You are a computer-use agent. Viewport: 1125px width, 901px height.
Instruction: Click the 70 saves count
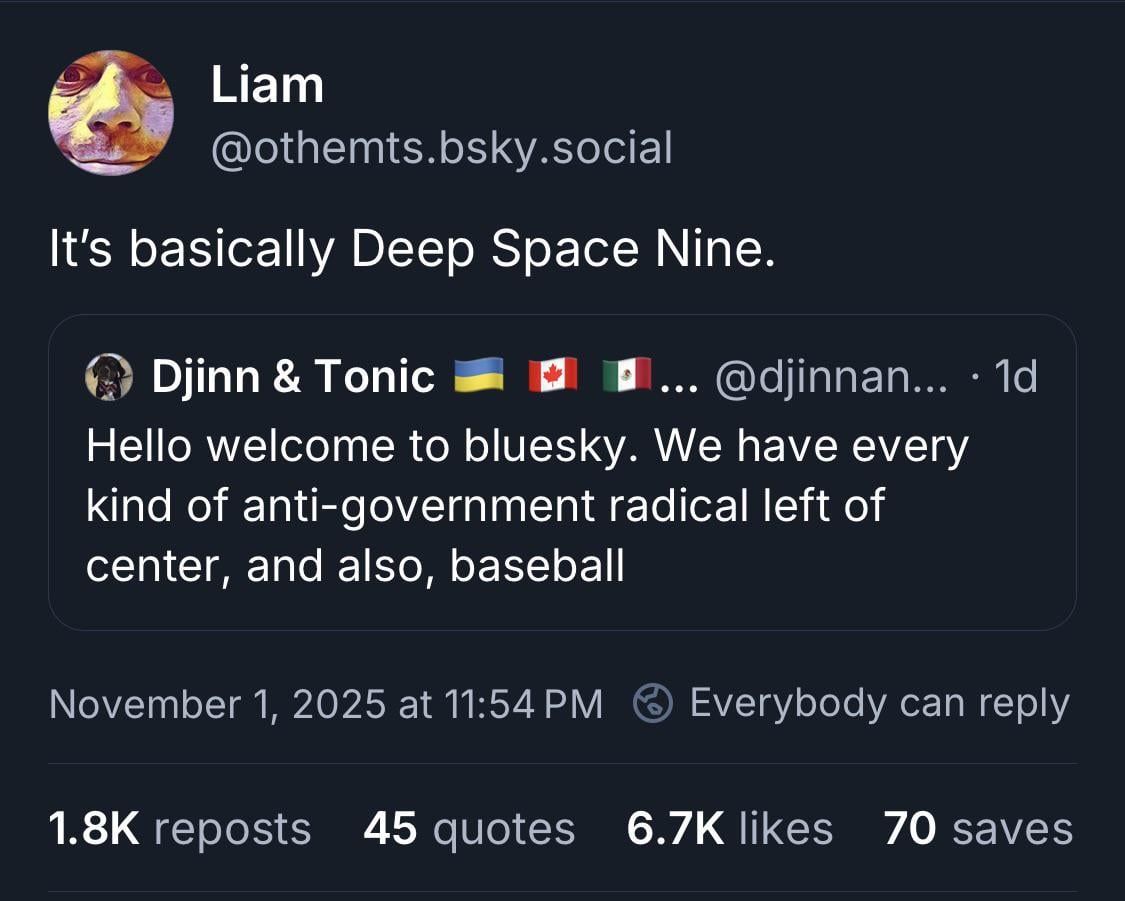click(977, 829)
